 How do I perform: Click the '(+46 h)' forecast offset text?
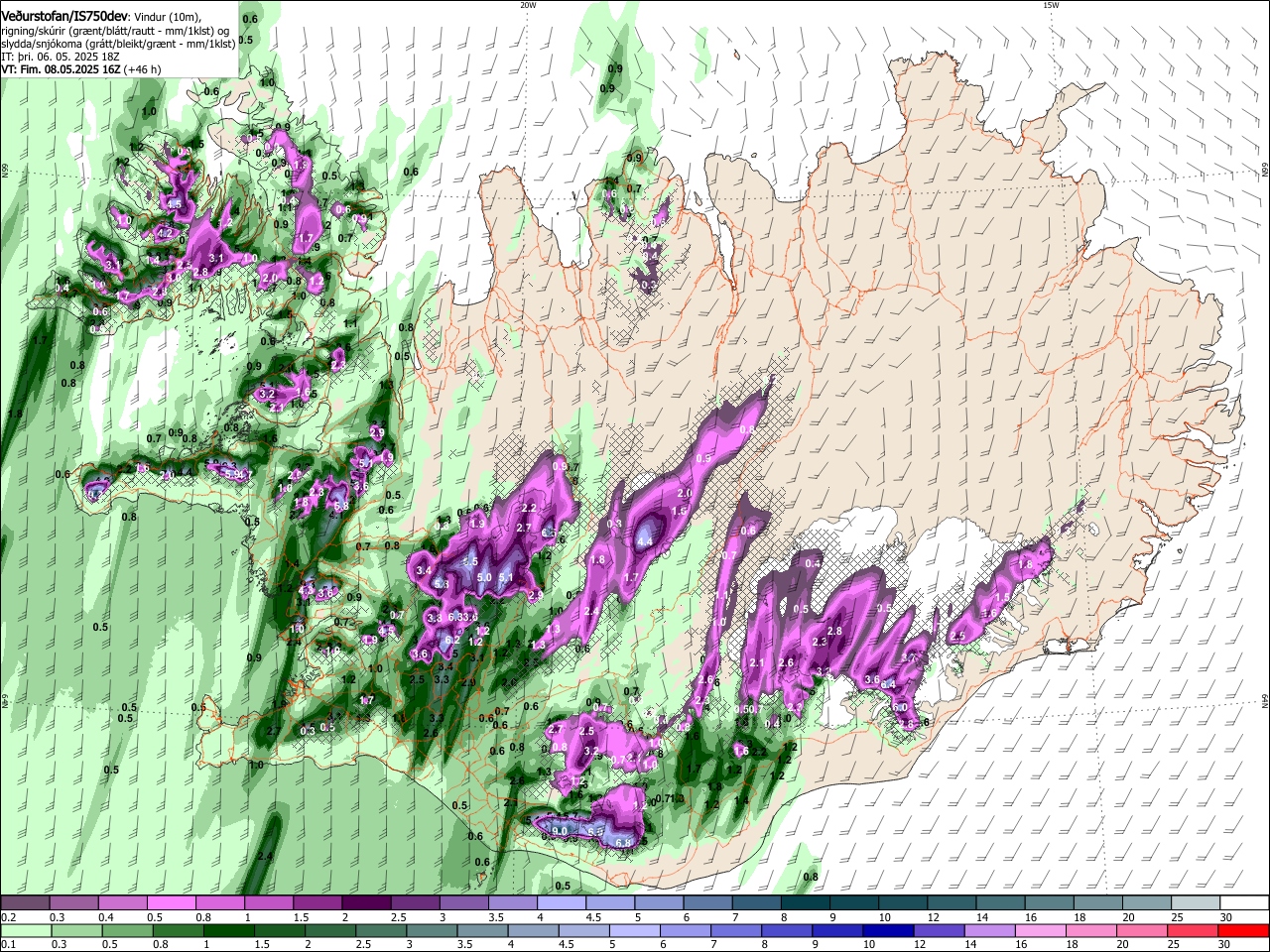click(142, 70)
